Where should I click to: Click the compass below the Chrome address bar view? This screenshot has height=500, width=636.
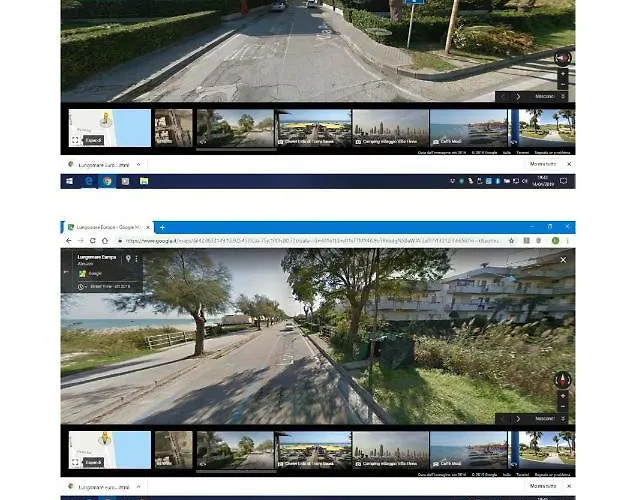pos(562,379)
